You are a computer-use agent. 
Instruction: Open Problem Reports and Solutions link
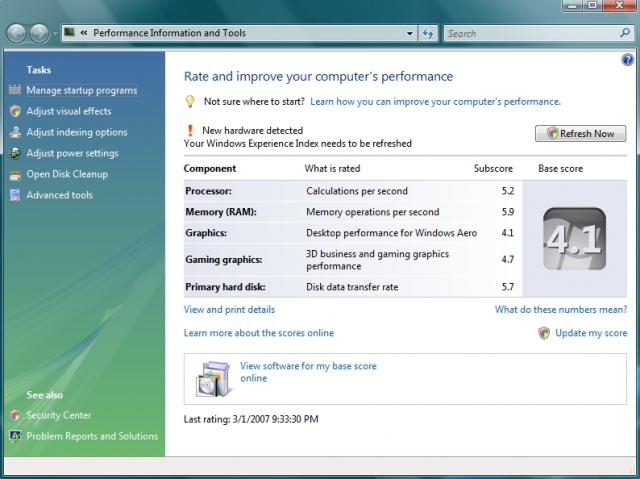click(x=92, y=436)
